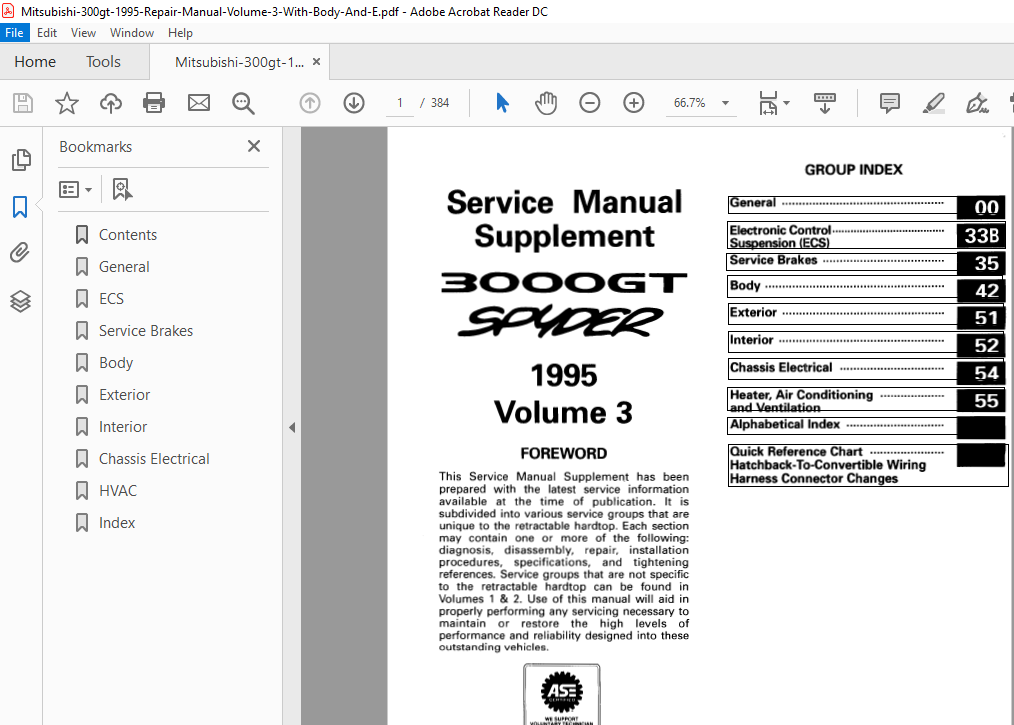Activate the Hand pan tool
1014x725 pixels.
546,103
